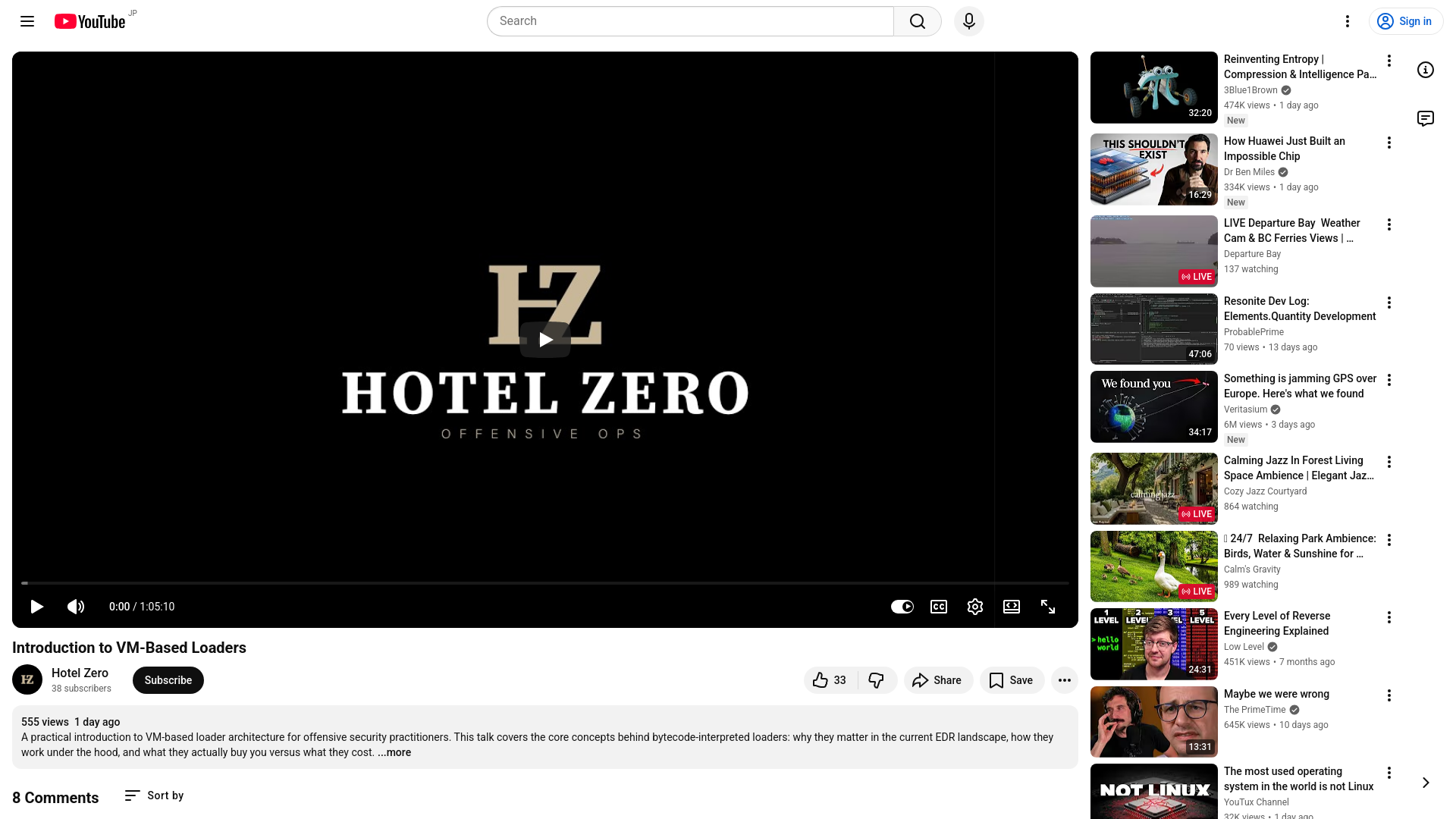This screenshot has width=1456, height=819.
Task: Expand the side panel chevron arrow
Action: pos(1426,783)
